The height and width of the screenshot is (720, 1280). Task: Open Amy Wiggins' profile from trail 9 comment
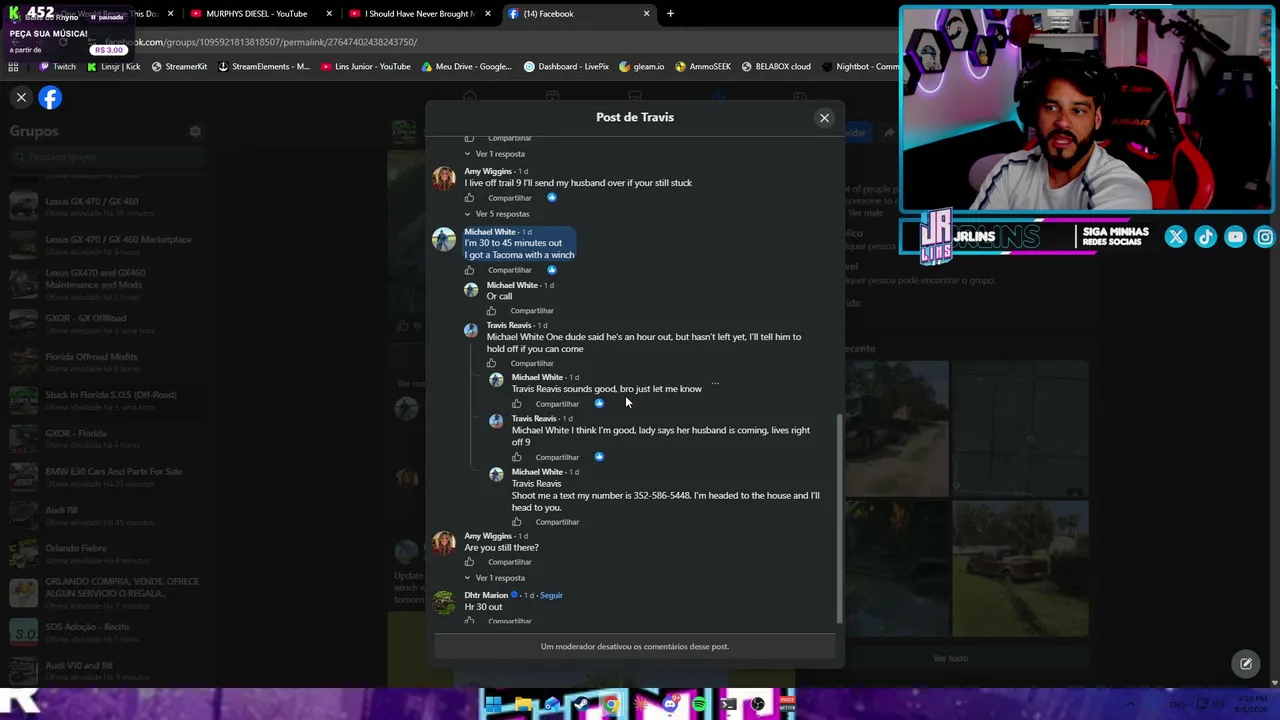[x=488, y=171]
